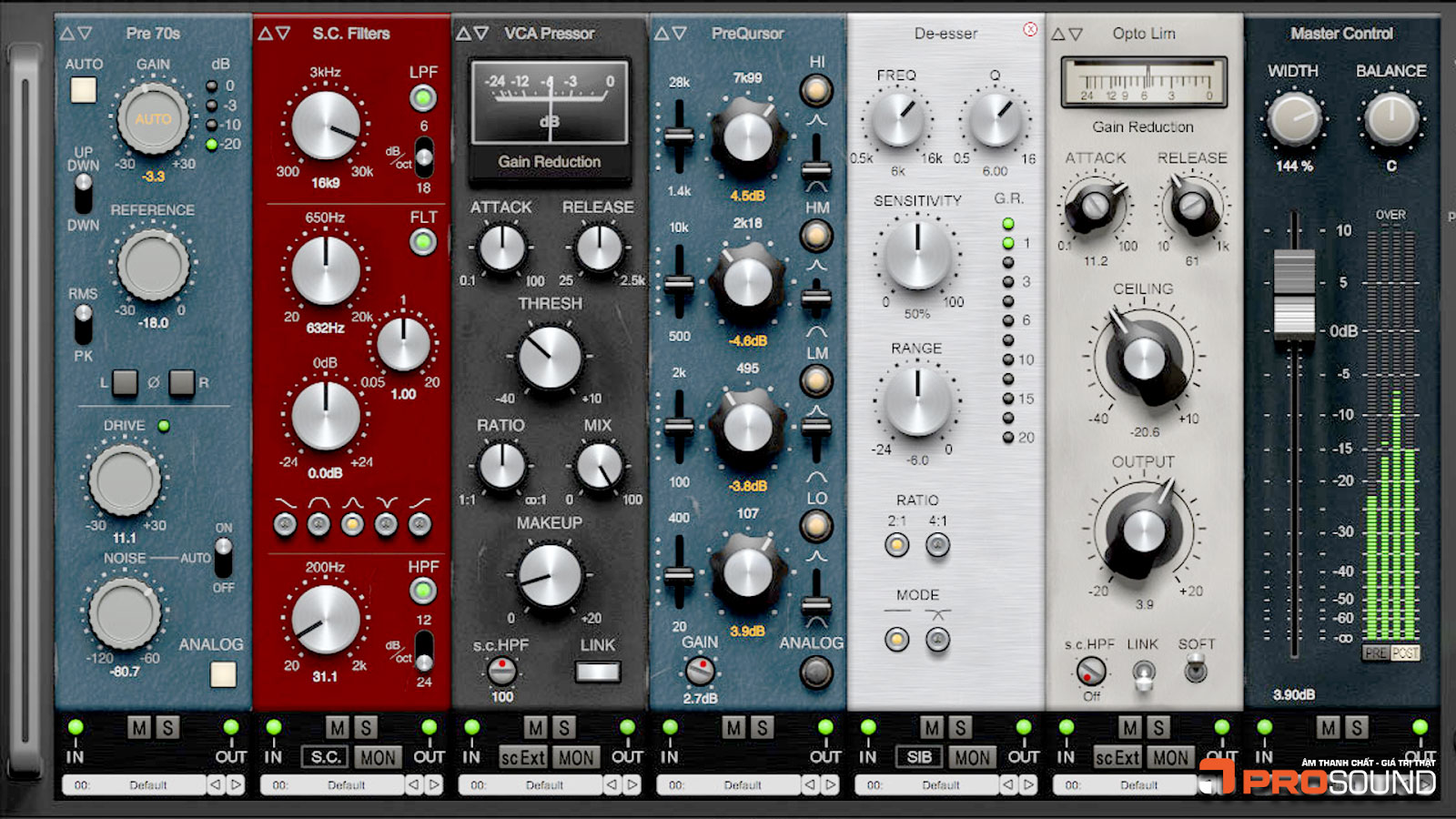Click the left channel phase invert button
The image size is (1456, 819).
(x=126, y=383)
